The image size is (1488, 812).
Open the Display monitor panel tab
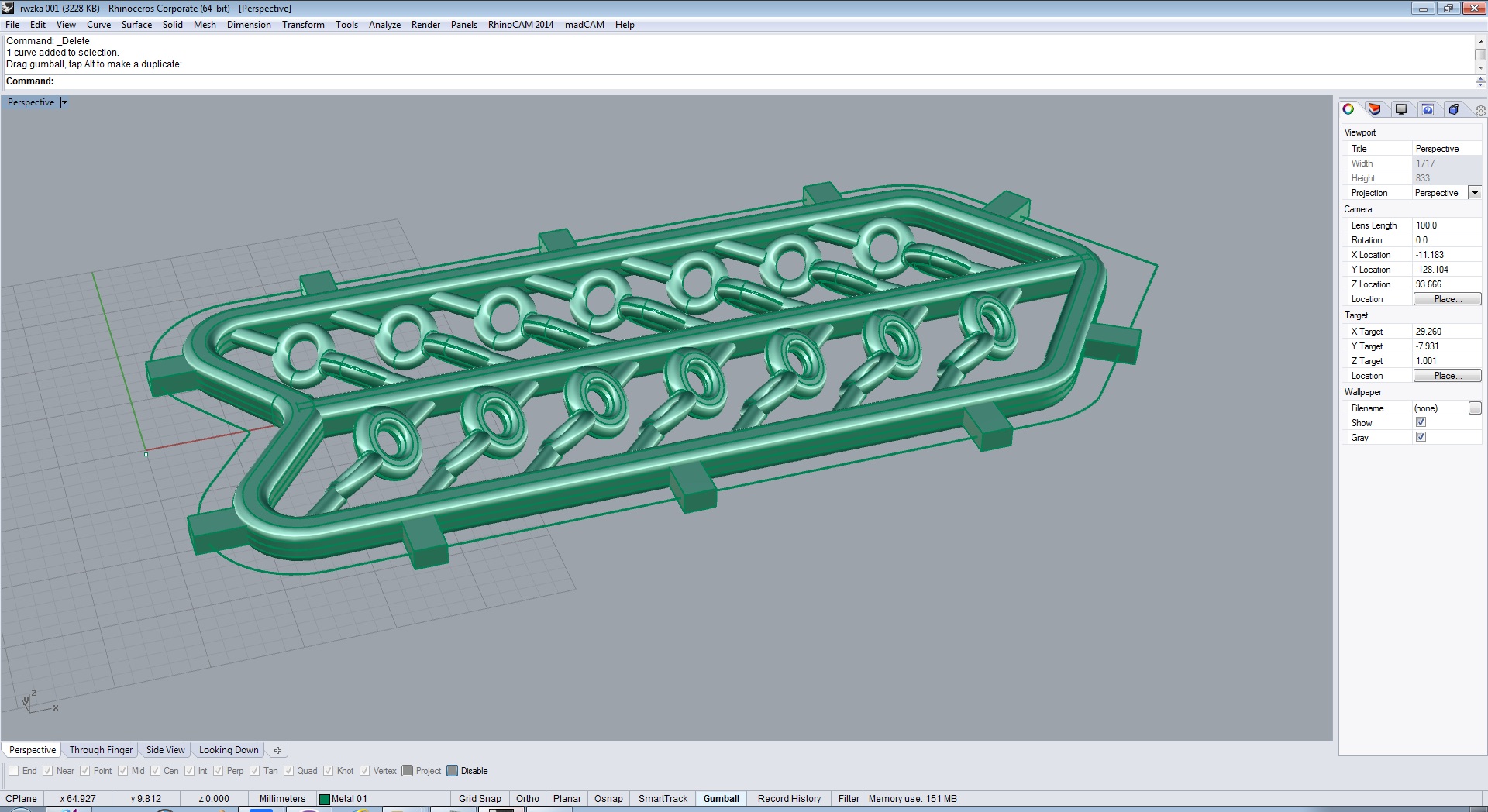[1401, 109]
